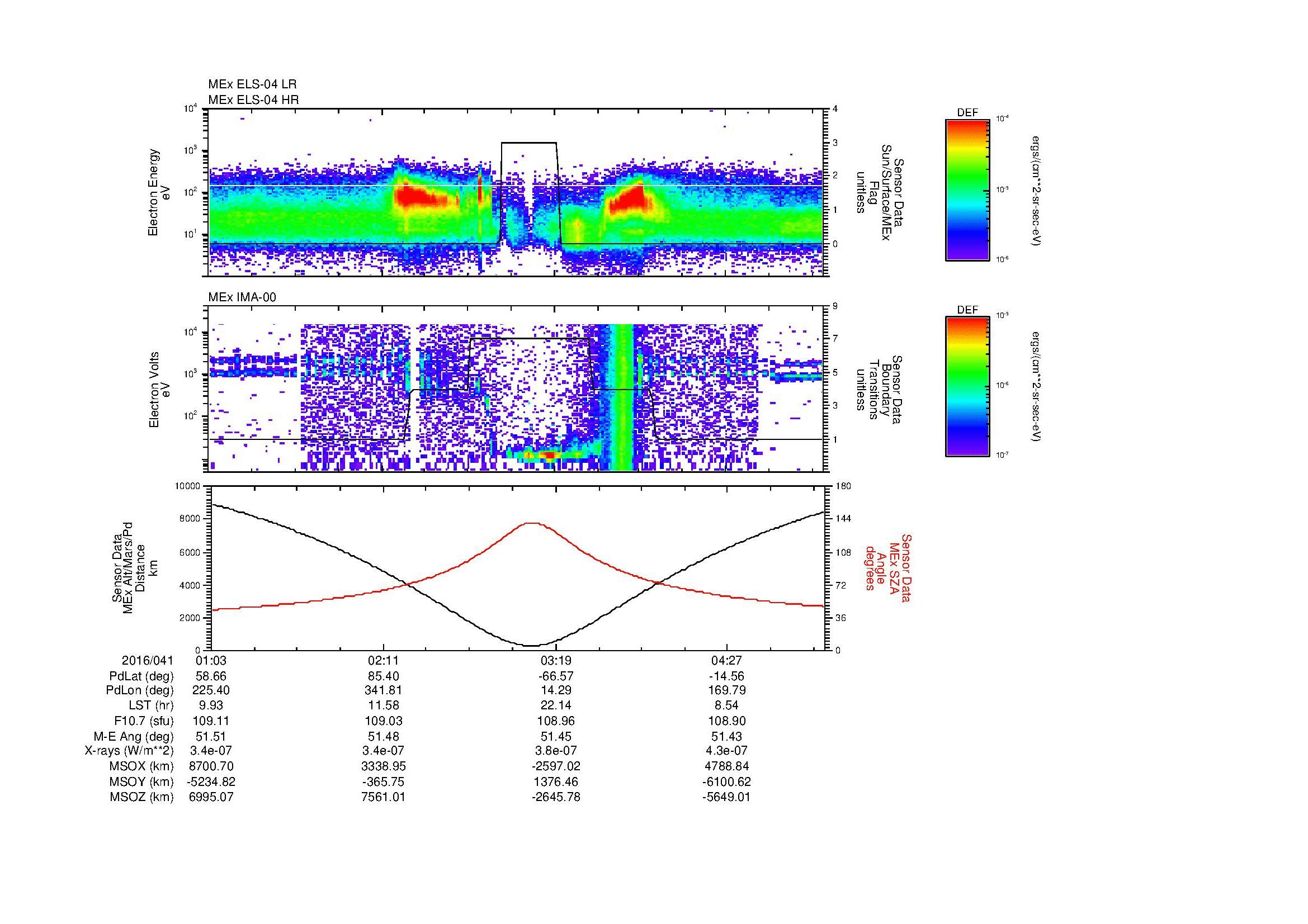
Task: Click the 'LST (hr)' row label
Action: coord(151,706)
